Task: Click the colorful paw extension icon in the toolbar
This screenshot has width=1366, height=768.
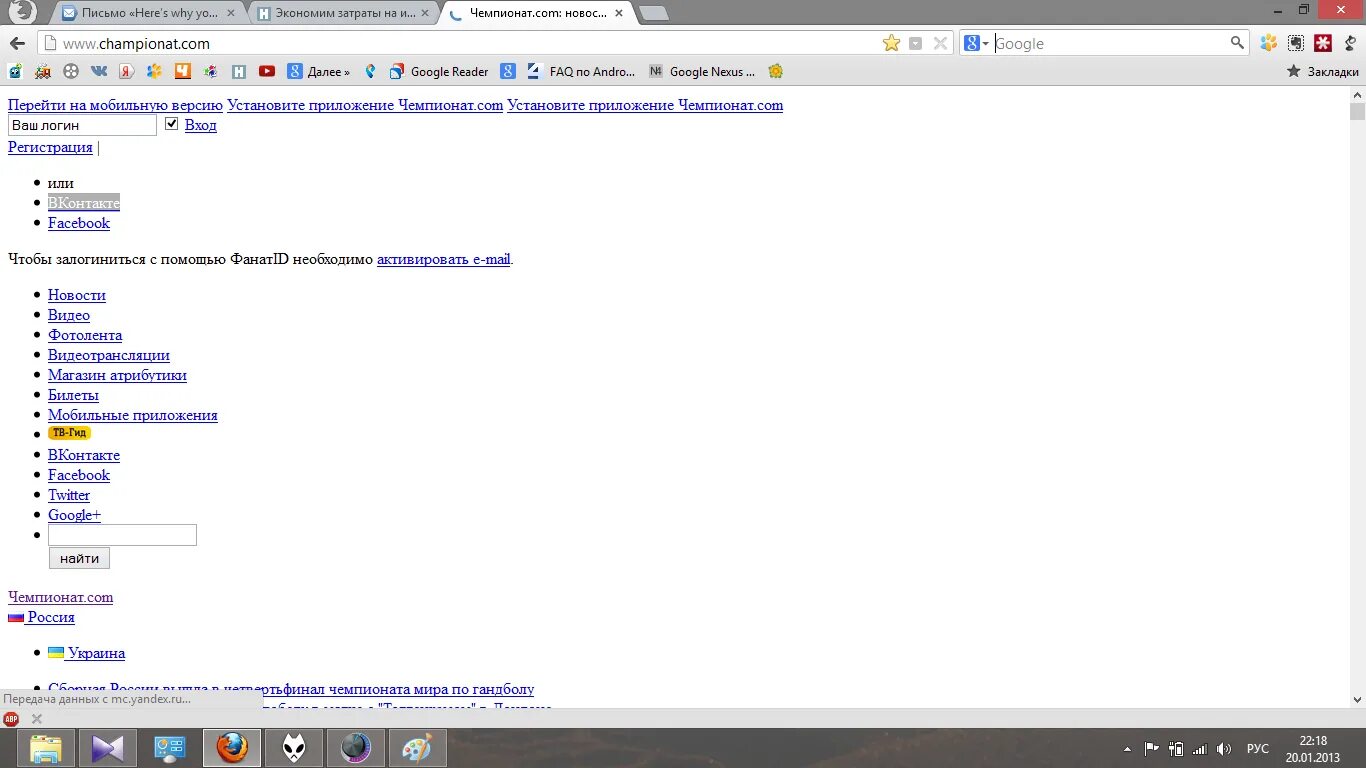Action: click(x=1268, y=43)
